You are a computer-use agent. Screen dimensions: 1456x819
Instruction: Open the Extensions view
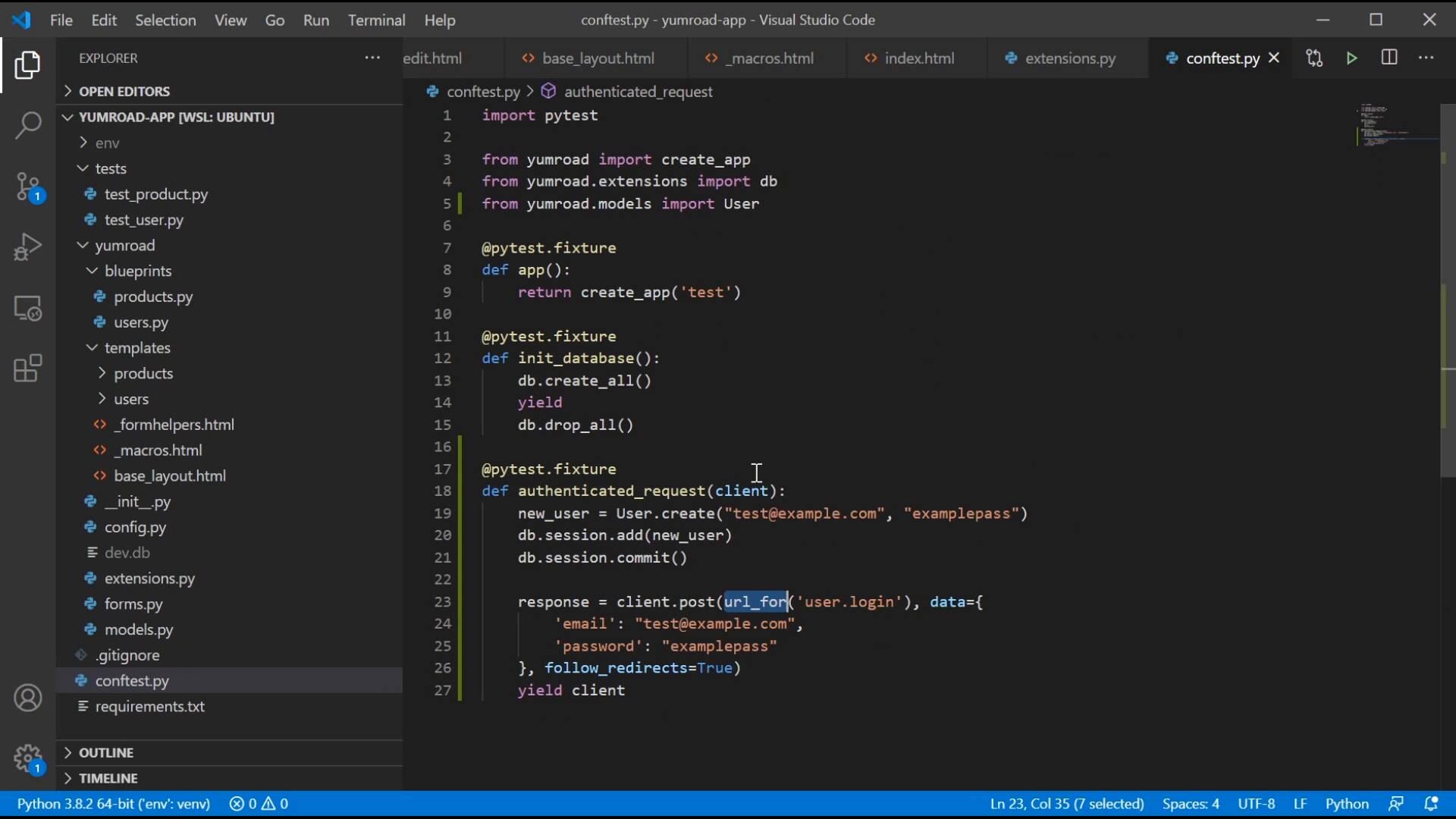coord(28,369)
